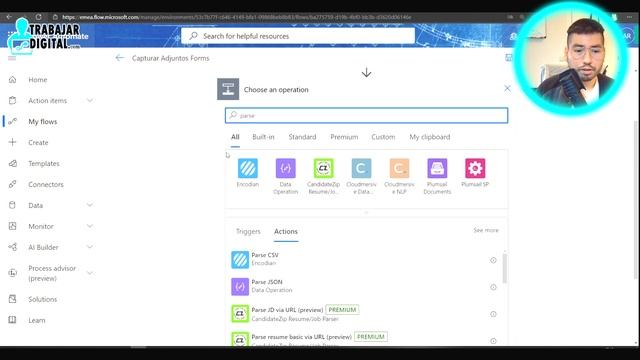Select the All connectors tab

click(235, 137)
